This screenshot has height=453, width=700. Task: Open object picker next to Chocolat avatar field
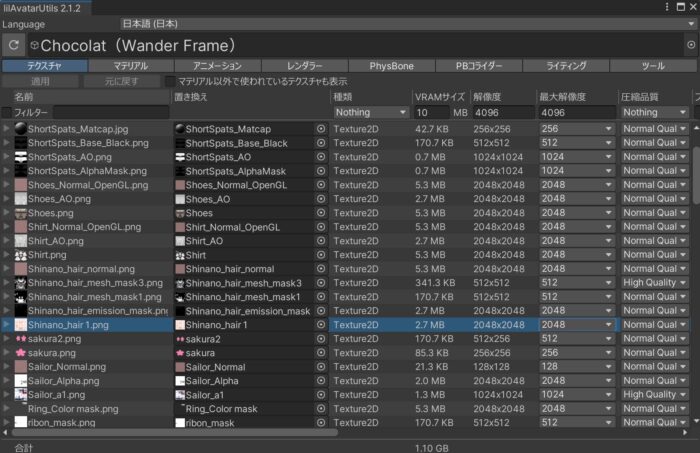tap(691, 45)
